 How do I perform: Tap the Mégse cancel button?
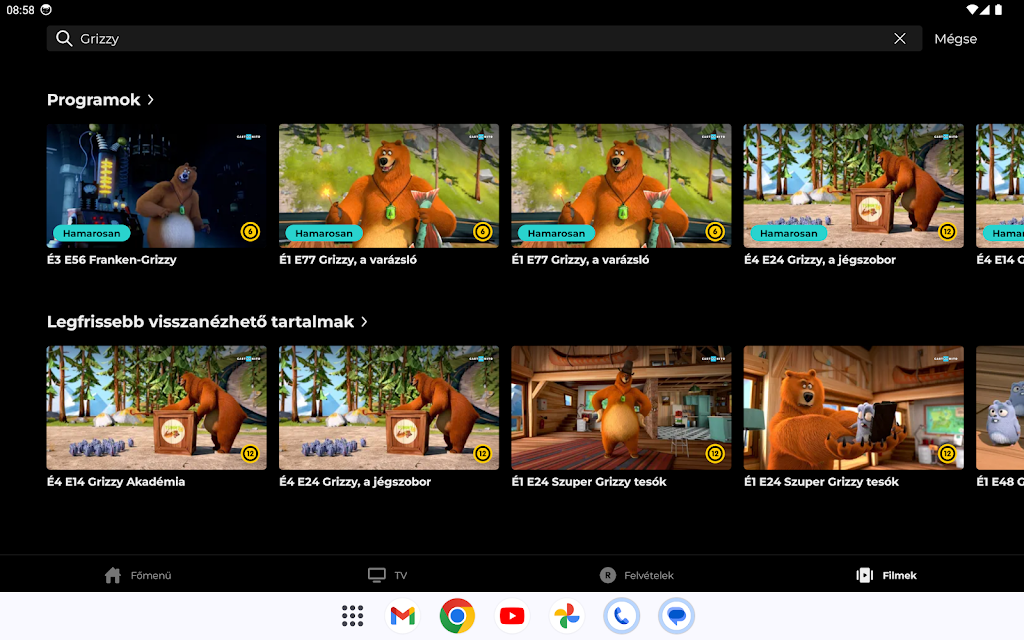point(955,39)
